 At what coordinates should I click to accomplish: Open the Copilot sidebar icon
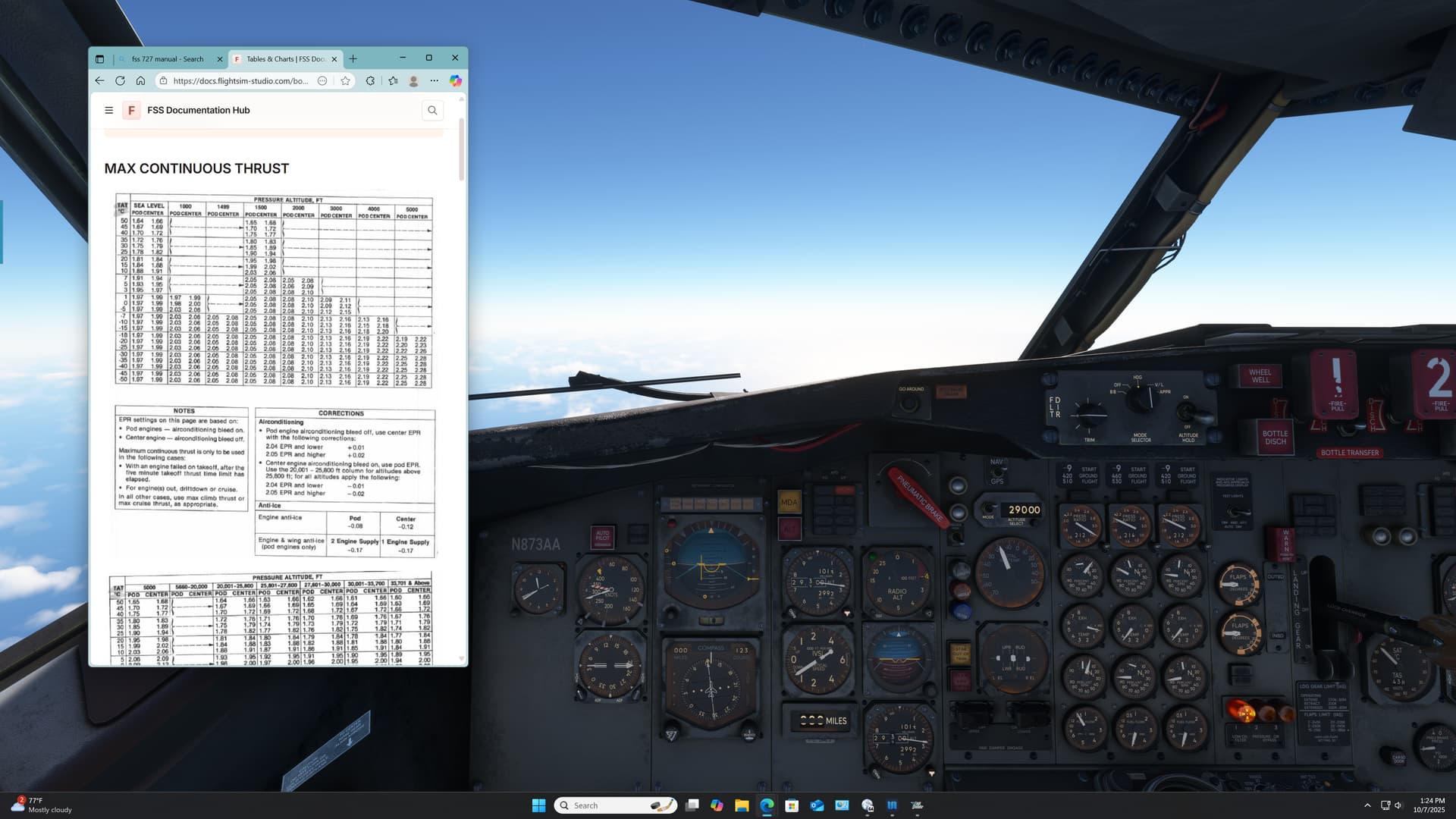[x=455, y=80]
